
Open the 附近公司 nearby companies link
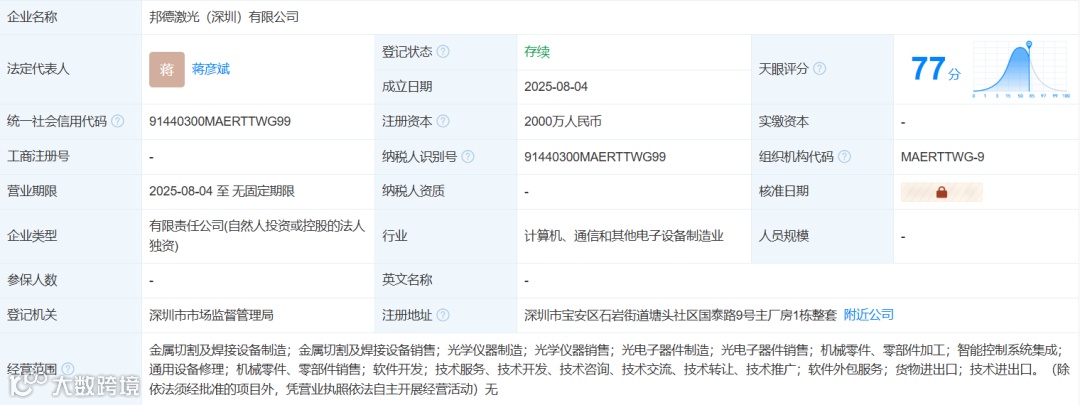(x=869, y=315)
